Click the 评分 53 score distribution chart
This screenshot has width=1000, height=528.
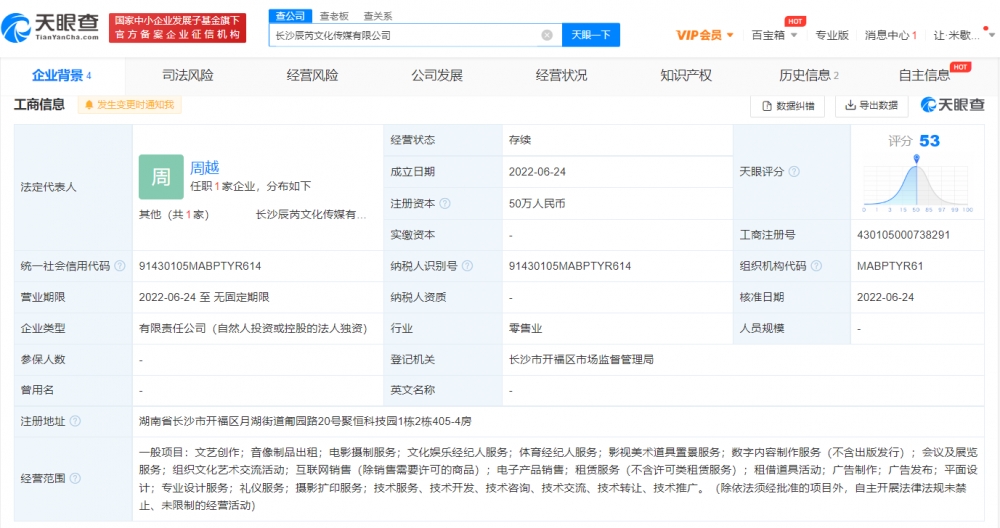coord(917,184)
